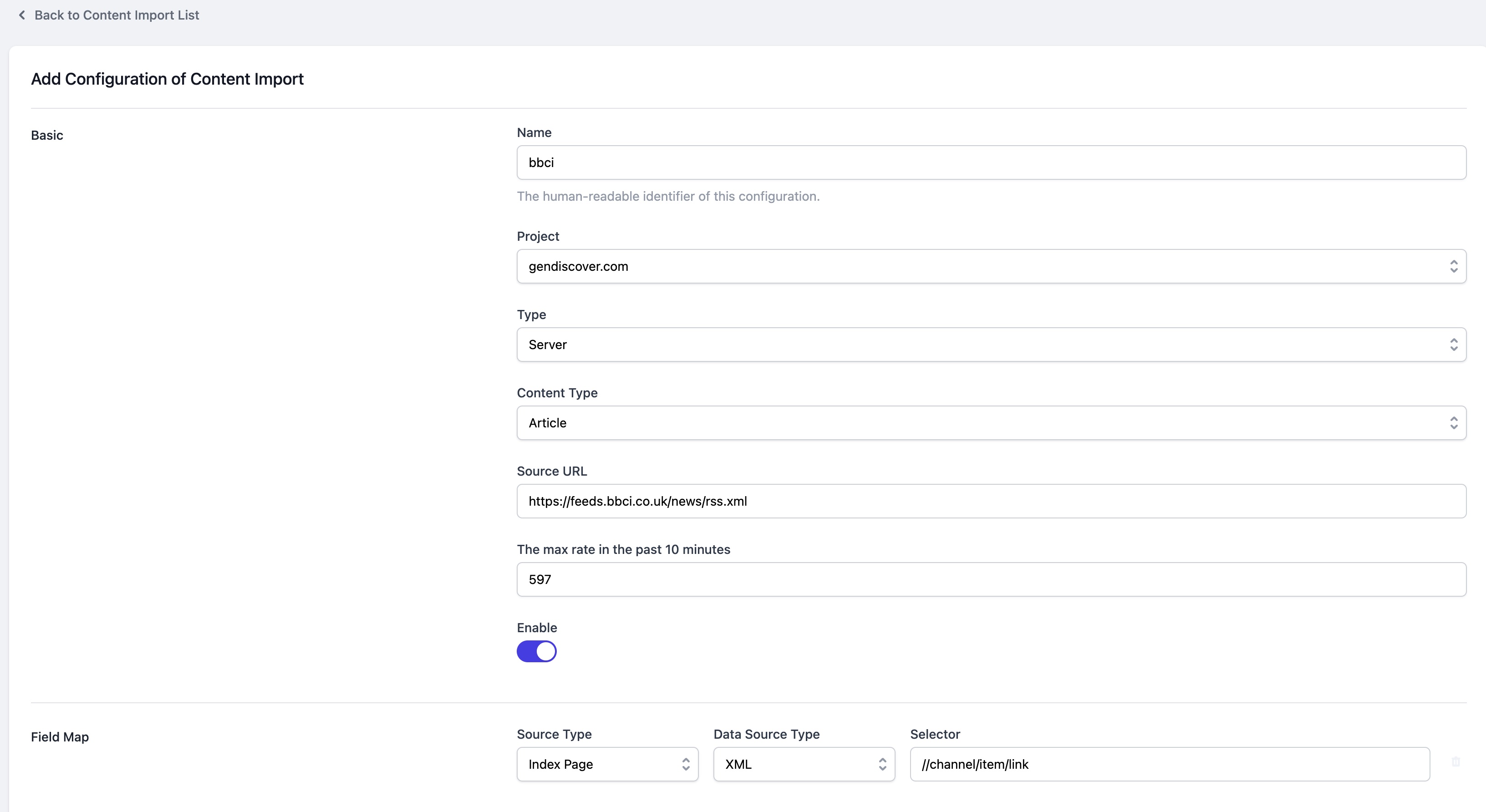Click the up-down arrows on Type select
Image resolution: width=1486 pixels, height=812 pixels.
(1453, 344)
